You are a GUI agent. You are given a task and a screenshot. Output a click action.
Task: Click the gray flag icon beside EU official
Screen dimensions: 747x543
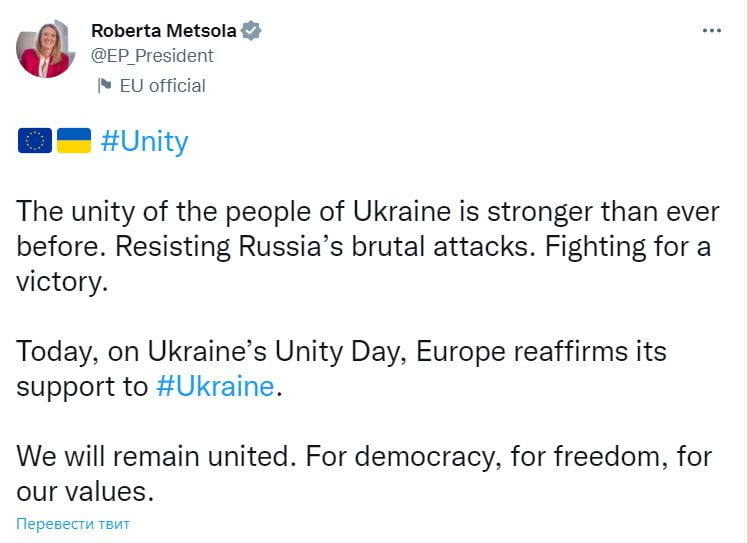[103, 86]
